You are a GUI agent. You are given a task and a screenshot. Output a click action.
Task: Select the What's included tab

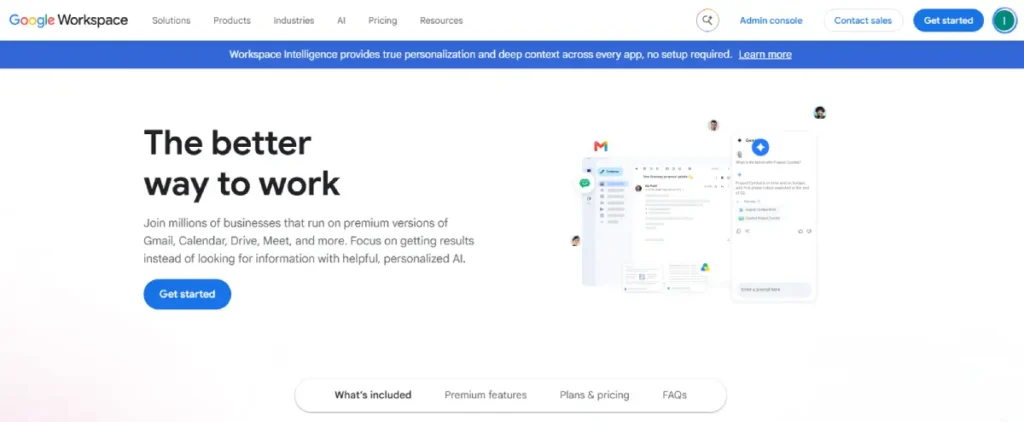pos(373,395)
